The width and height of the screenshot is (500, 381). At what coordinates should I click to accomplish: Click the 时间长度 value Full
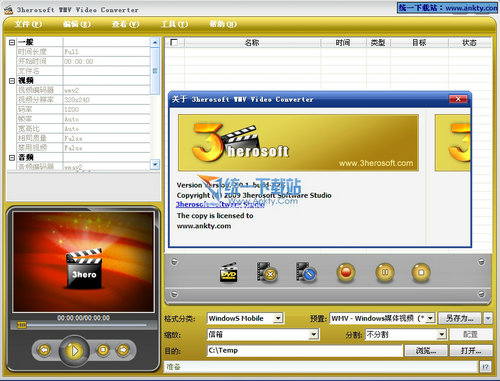tap(106, 52)
